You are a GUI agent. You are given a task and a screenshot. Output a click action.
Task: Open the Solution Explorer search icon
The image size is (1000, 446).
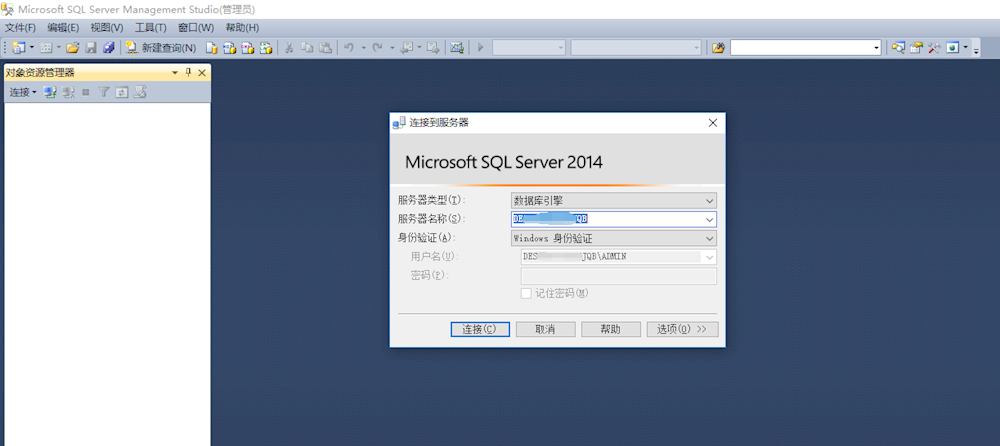(898, 47)
